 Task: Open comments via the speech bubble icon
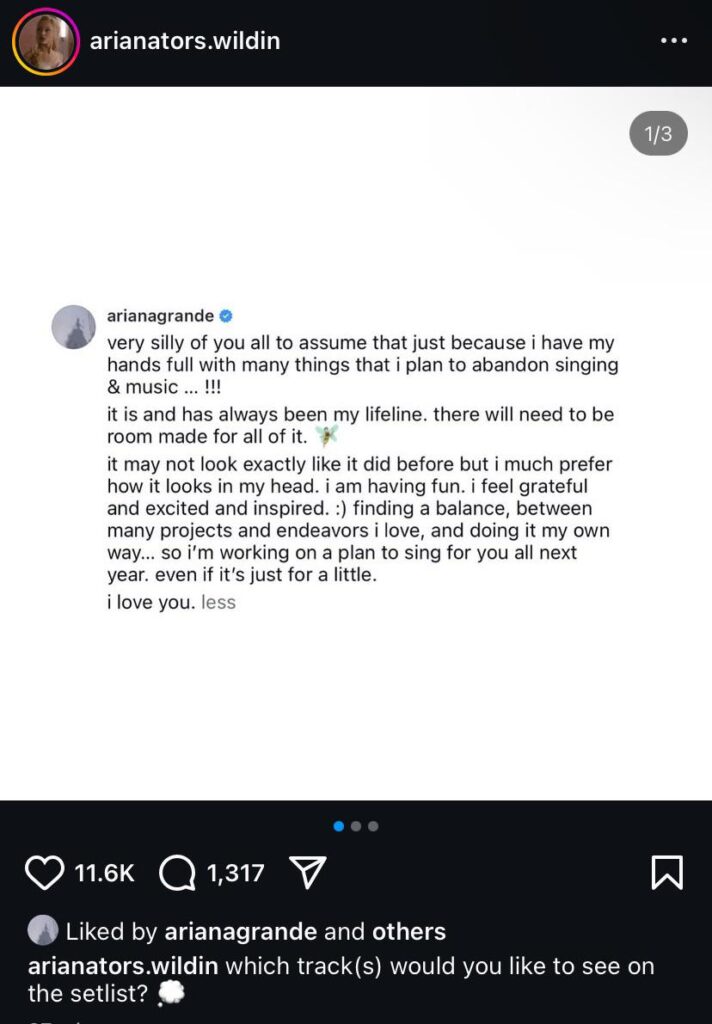[x=177, y=873]
